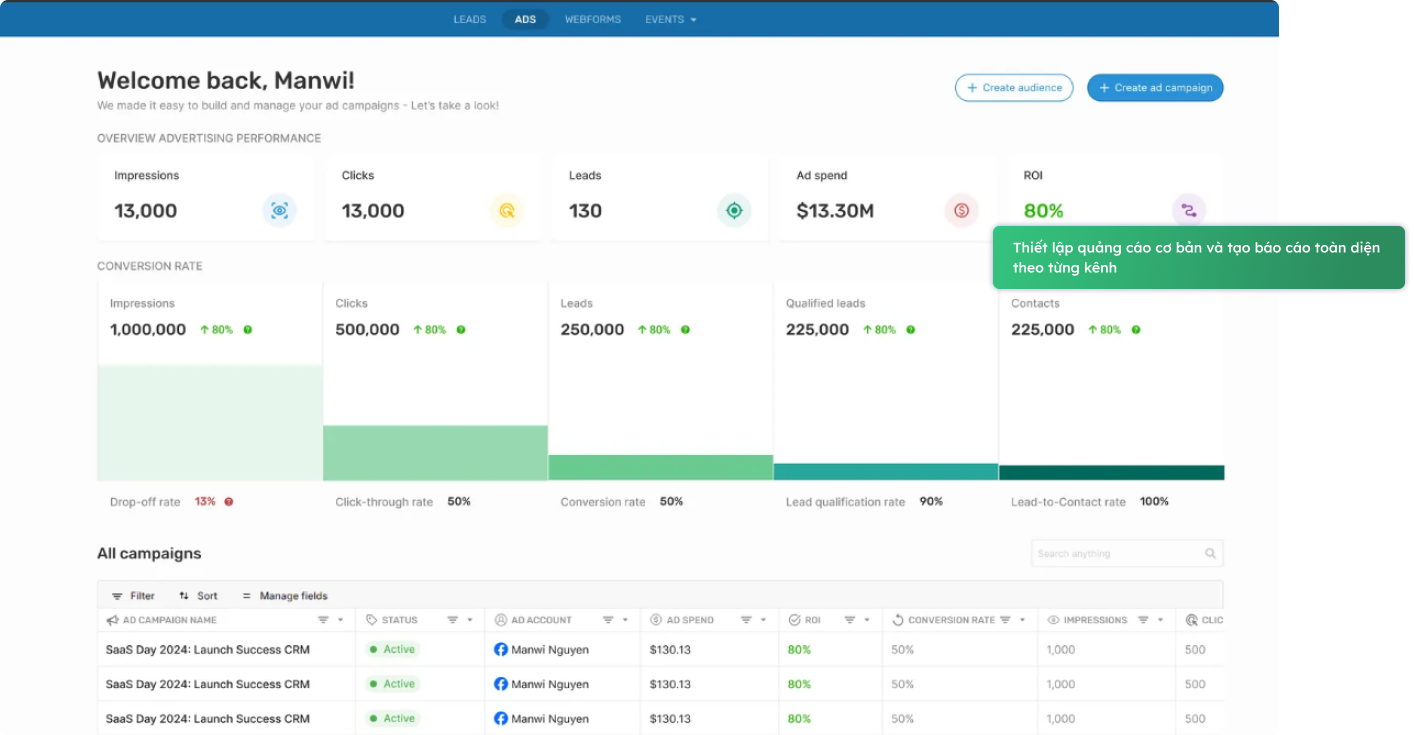Viewport: 1415px width, 735px height.
Task: Click the magnifier icon in search box
Action: pyautogui.click(x=1210, y=553)
